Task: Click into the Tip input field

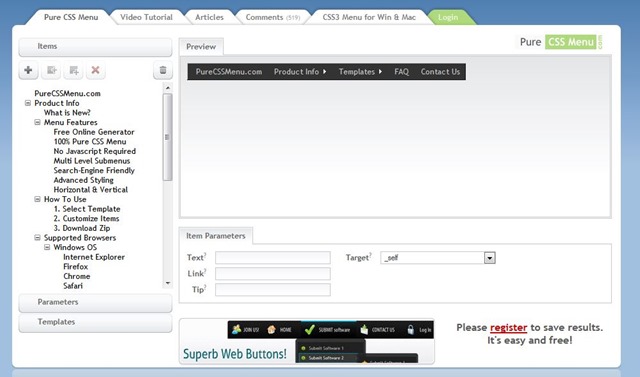Action: point(273,290)
